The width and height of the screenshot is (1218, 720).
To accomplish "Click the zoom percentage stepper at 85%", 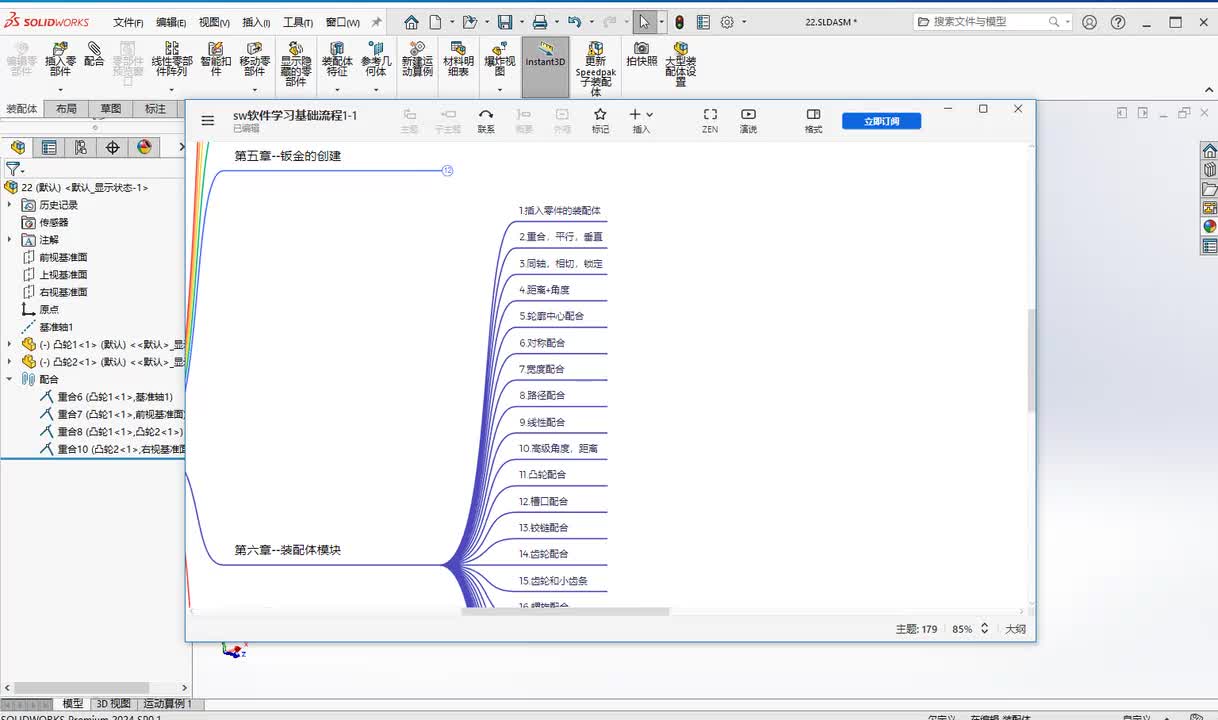I will click(984, 629).
